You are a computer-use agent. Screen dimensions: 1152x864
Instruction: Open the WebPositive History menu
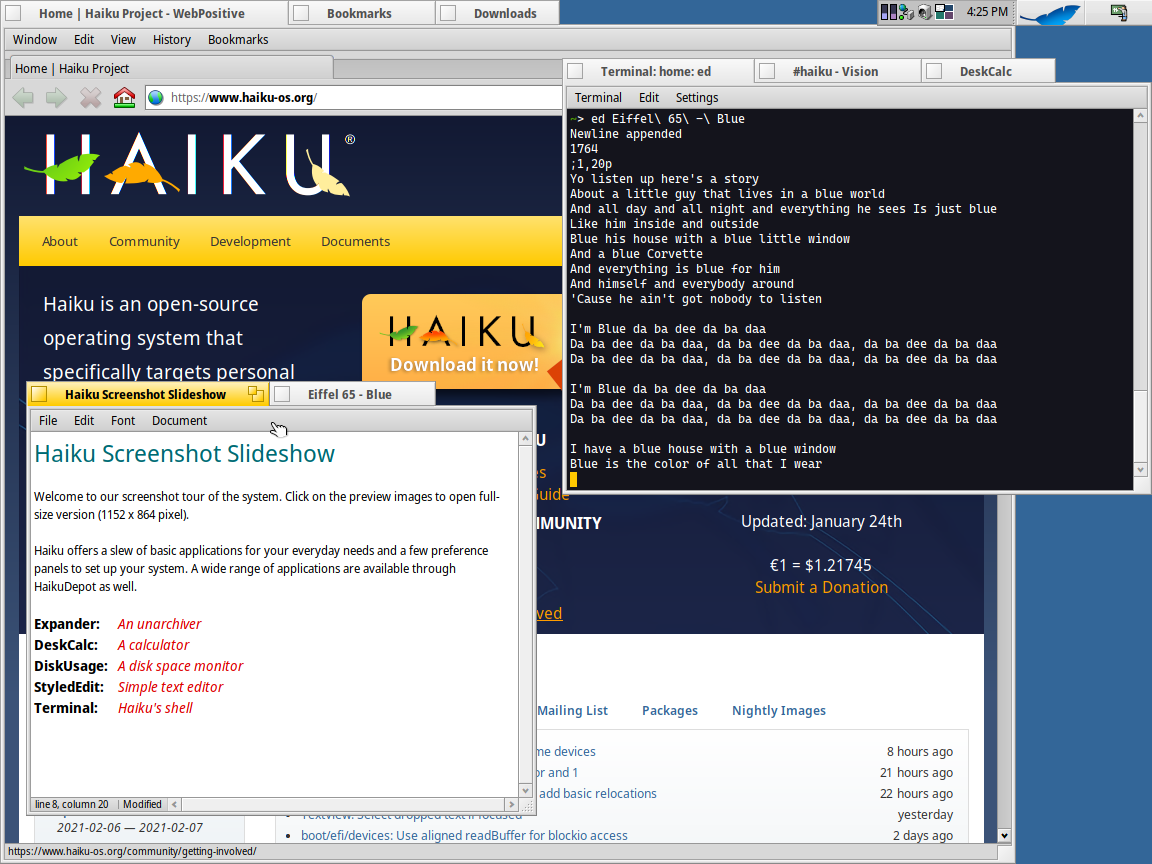coord(172,40)
